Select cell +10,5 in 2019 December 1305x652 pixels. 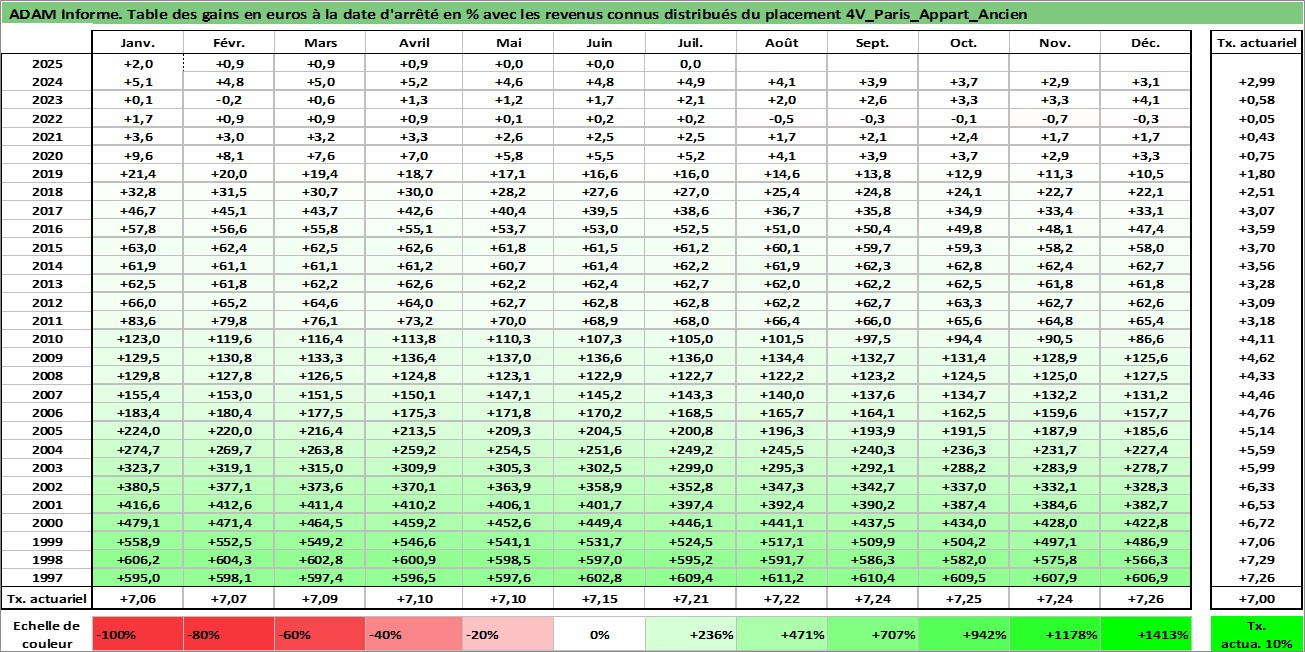[x=1146, y=174]
